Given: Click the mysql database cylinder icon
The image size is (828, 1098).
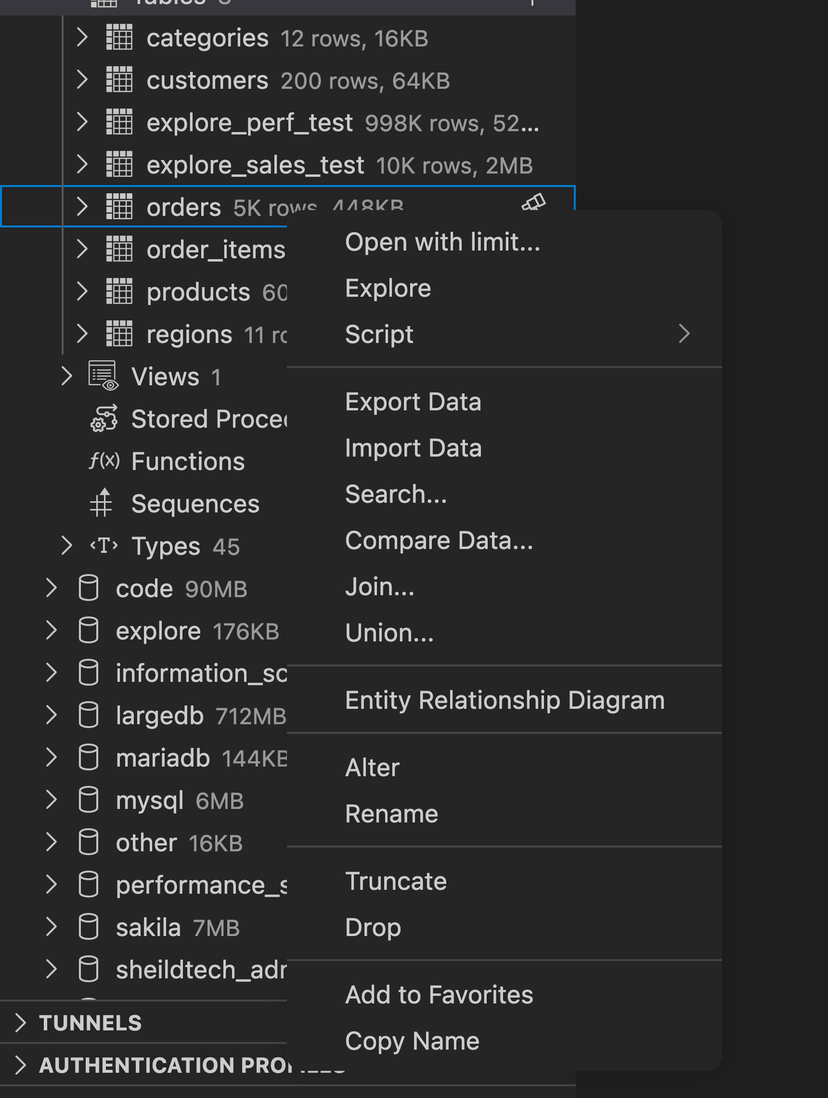Looking at the screenshot, I should point(88,800).
